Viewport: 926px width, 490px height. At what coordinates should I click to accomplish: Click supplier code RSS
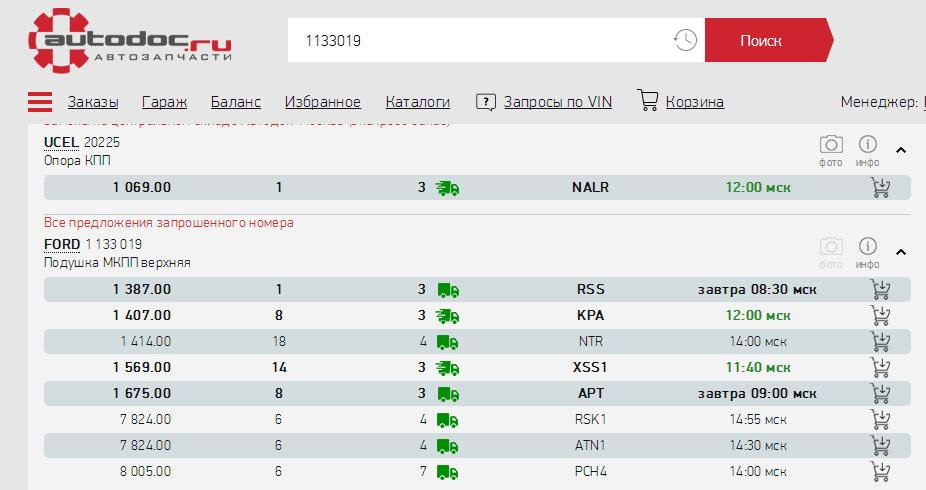click(591, 289)
